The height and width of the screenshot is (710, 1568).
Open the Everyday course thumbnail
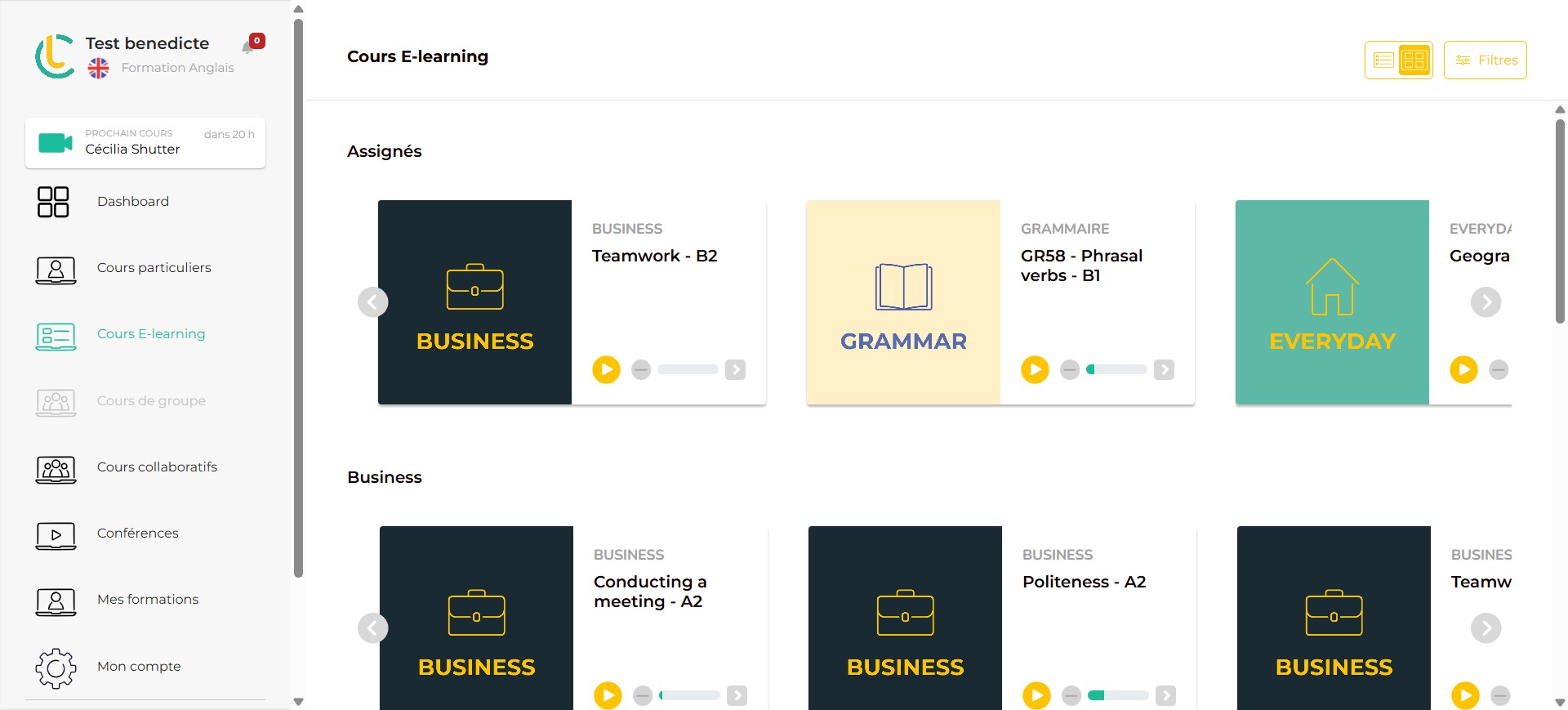(x=1332, y=302)
